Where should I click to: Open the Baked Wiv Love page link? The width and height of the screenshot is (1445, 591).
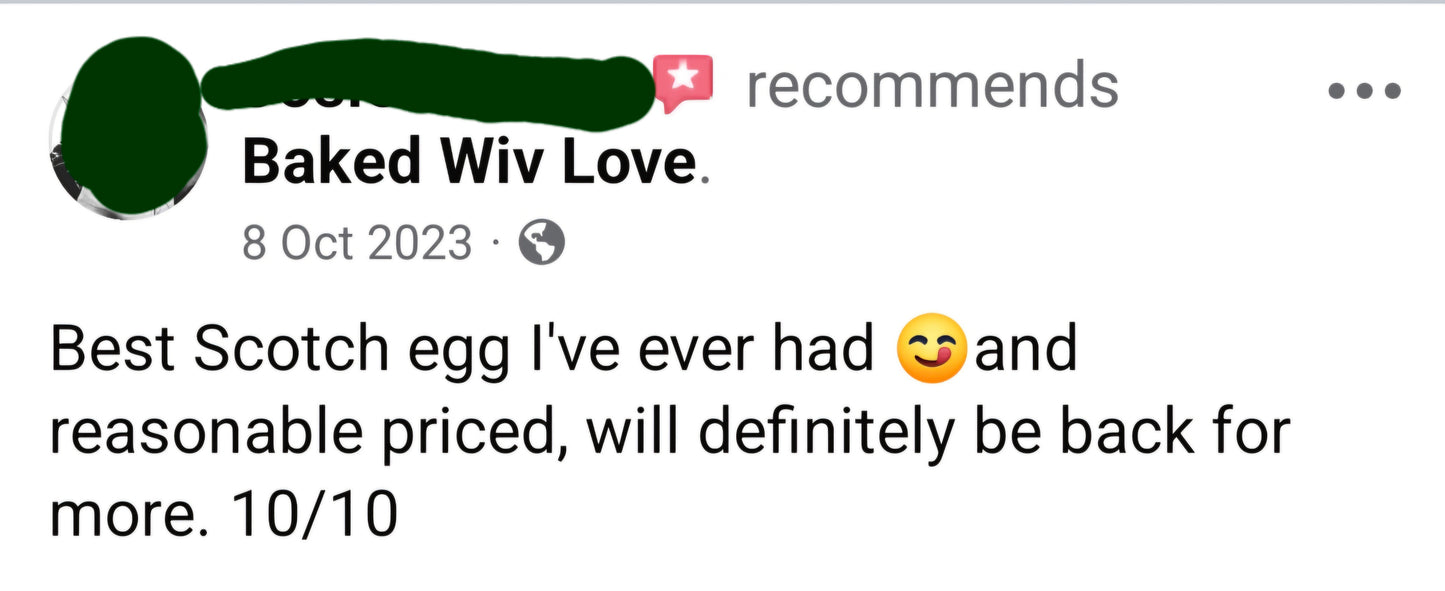click(468, 163)
